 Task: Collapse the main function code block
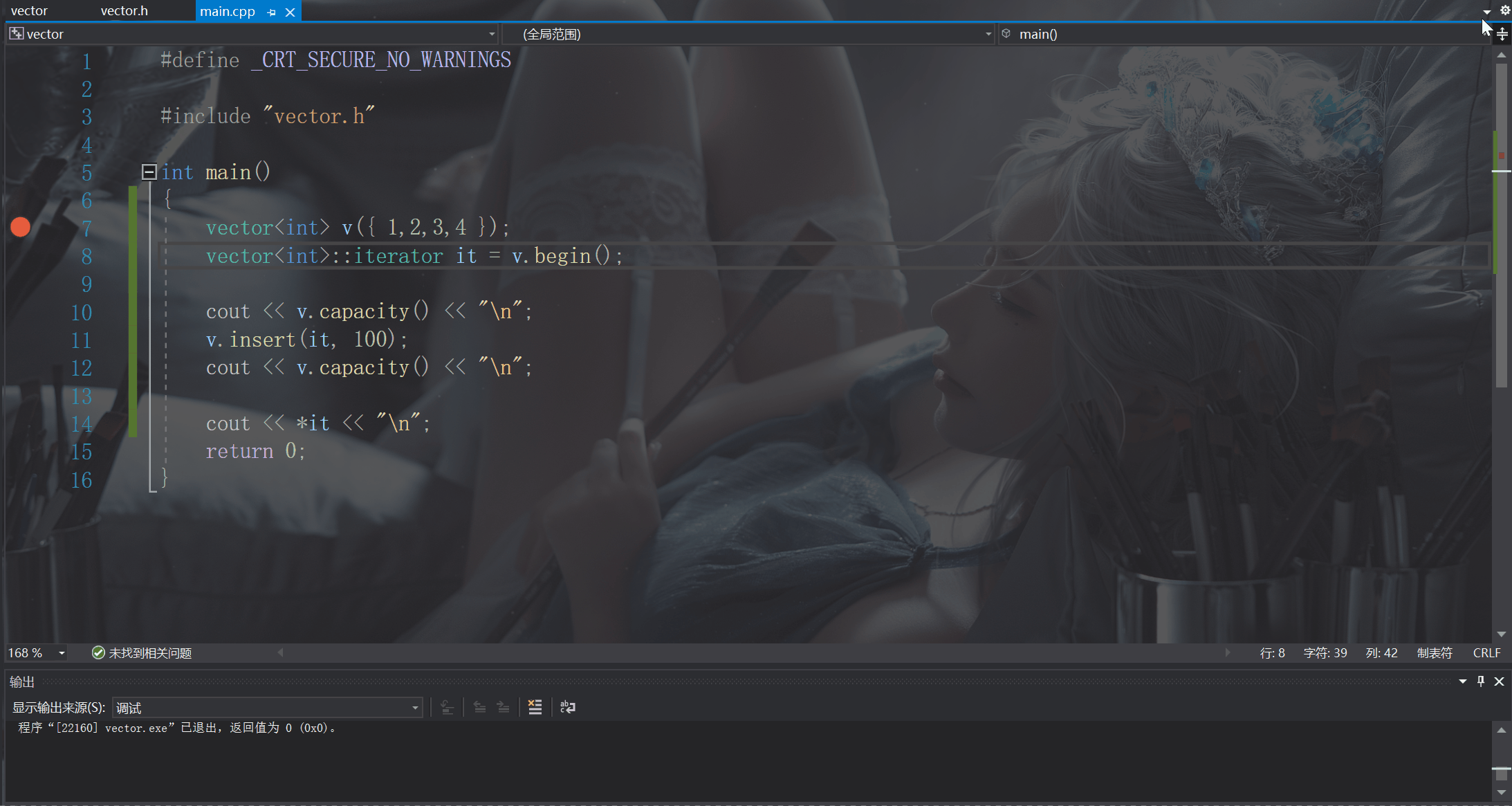(x=149, y=172)
